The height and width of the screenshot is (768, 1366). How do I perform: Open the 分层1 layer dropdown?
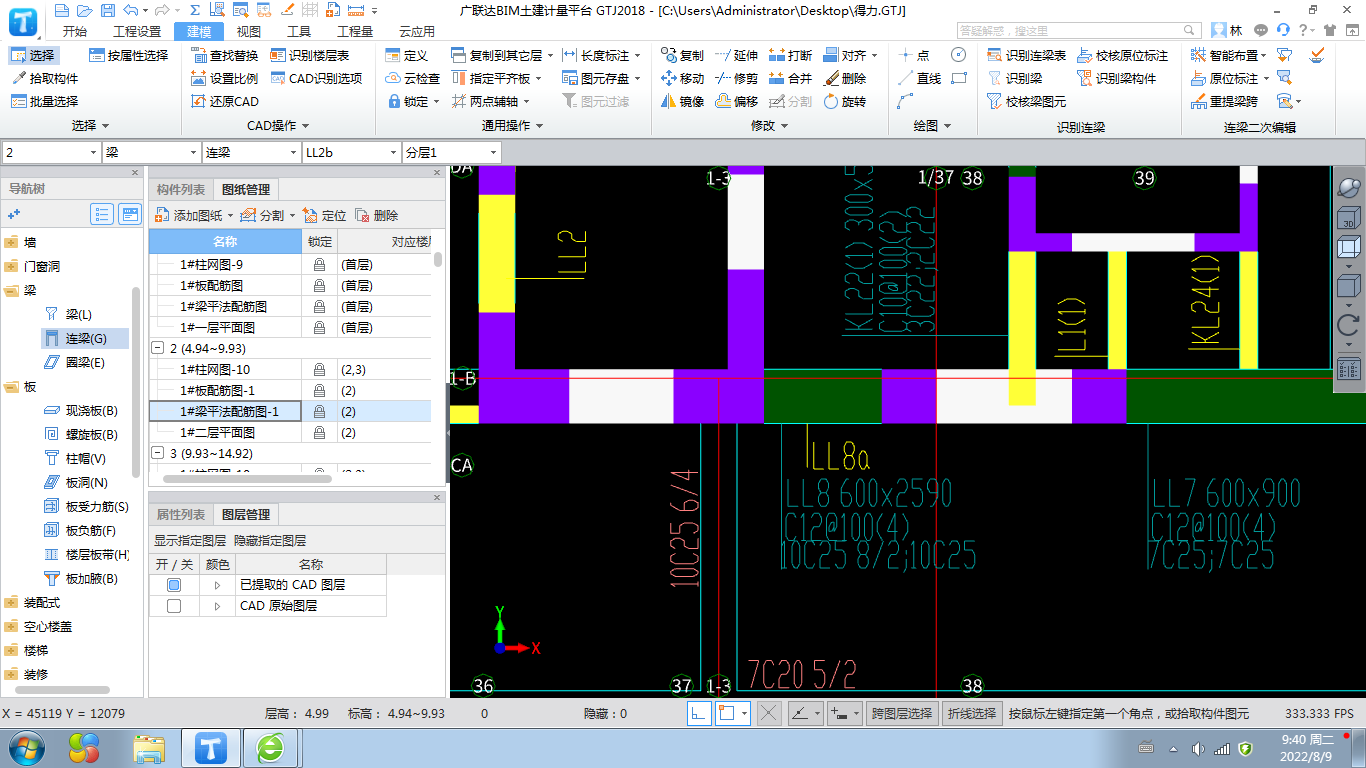tap(451, 152)
